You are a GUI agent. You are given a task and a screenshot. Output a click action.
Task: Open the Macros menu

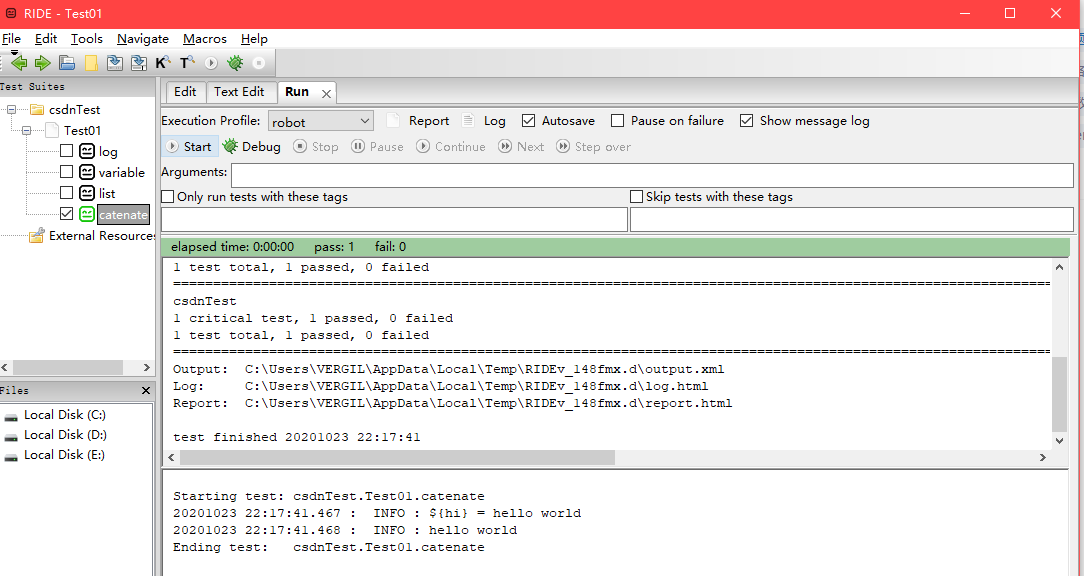point(205,39)
